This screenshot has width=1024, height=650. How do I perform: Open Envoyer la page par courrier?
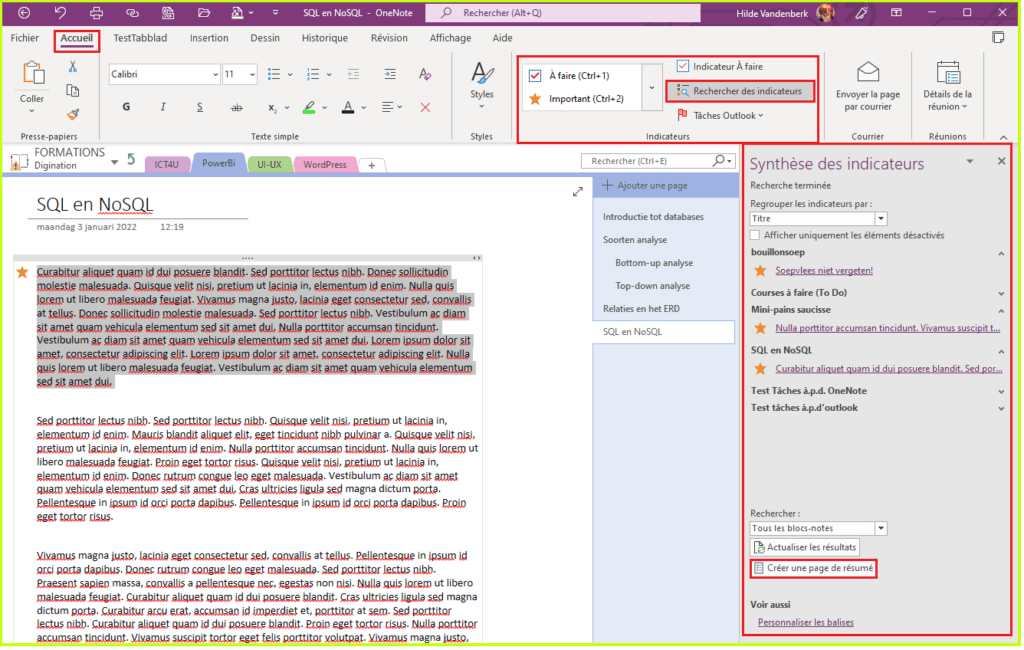(867, 87)
